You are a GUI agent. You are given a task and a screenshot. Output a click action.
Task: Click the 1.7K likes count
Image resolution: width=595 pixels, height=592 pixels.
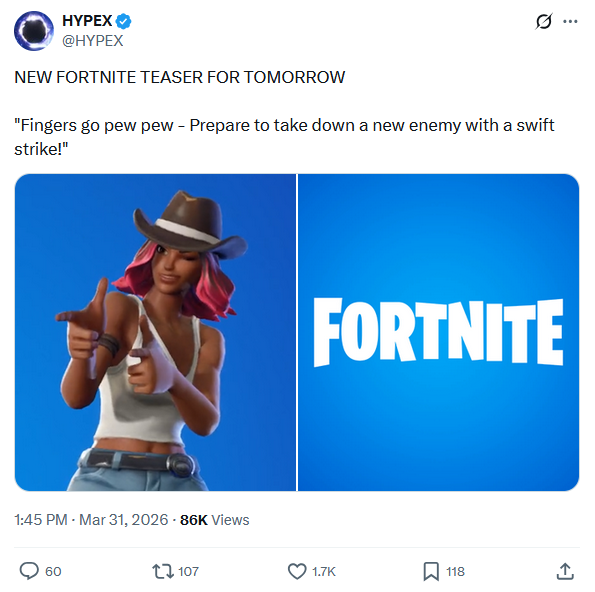pyautogui.click(x=324, y=572)
